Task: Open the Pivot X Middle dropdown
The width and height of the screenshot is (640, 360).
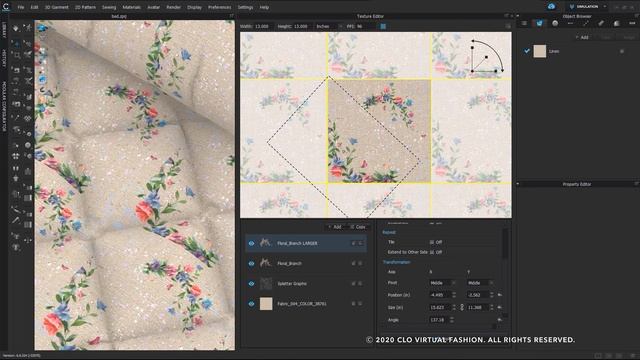Action: 442,282
